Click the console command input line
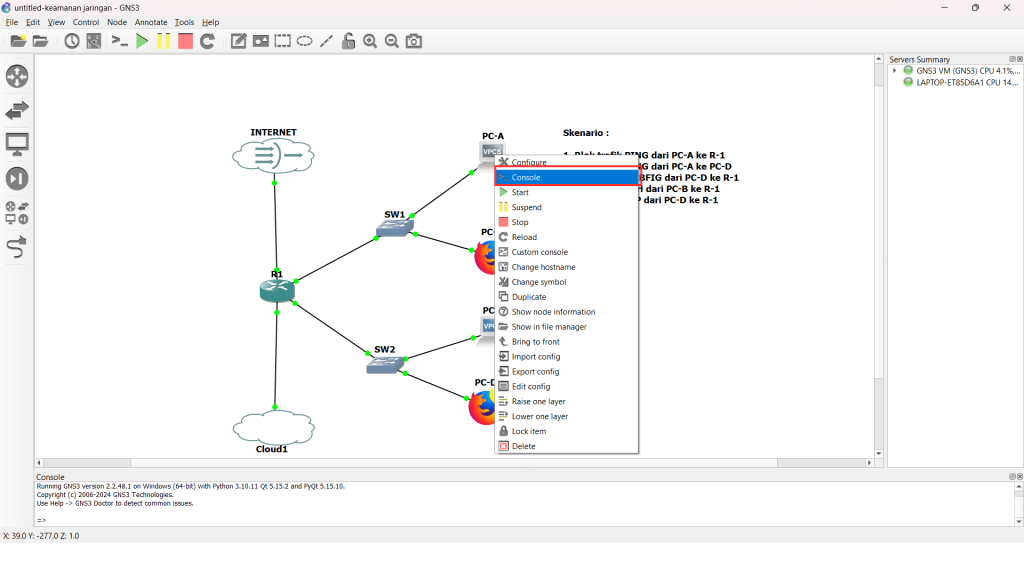This screenshot has width=1024, height=576. click(x=520, y=520)
